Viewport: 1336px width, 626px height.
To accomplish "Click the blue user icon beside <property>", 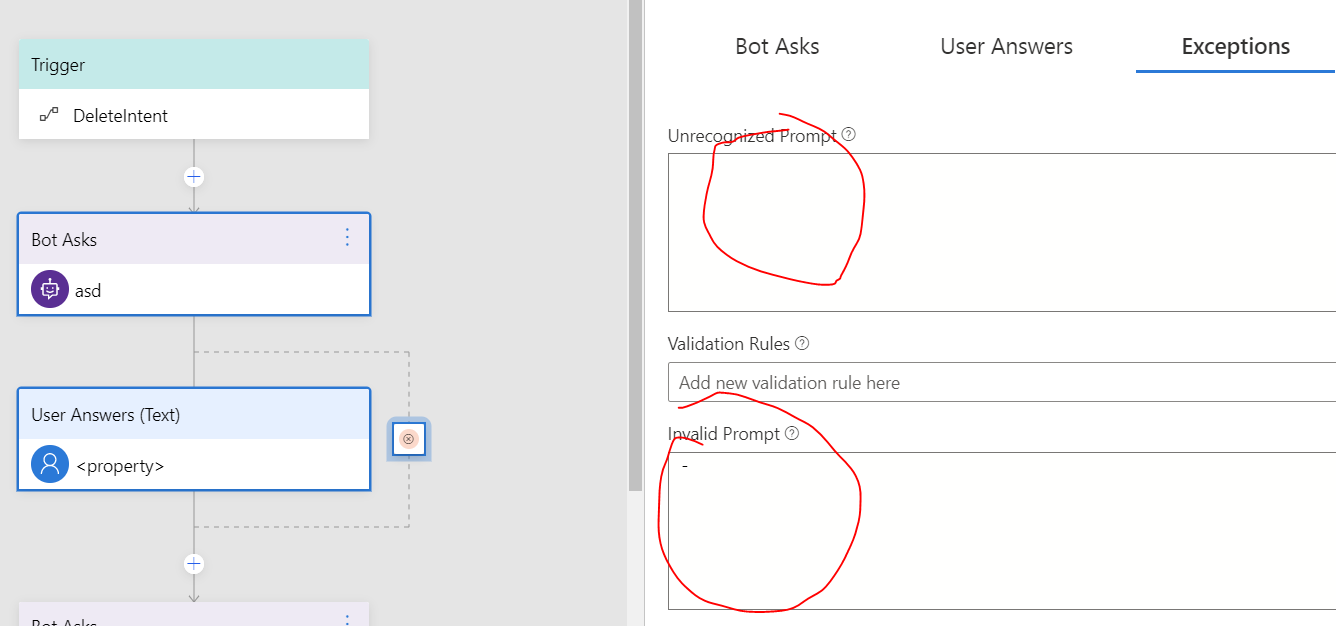I will pyautogui.click(x=50, y=464).
